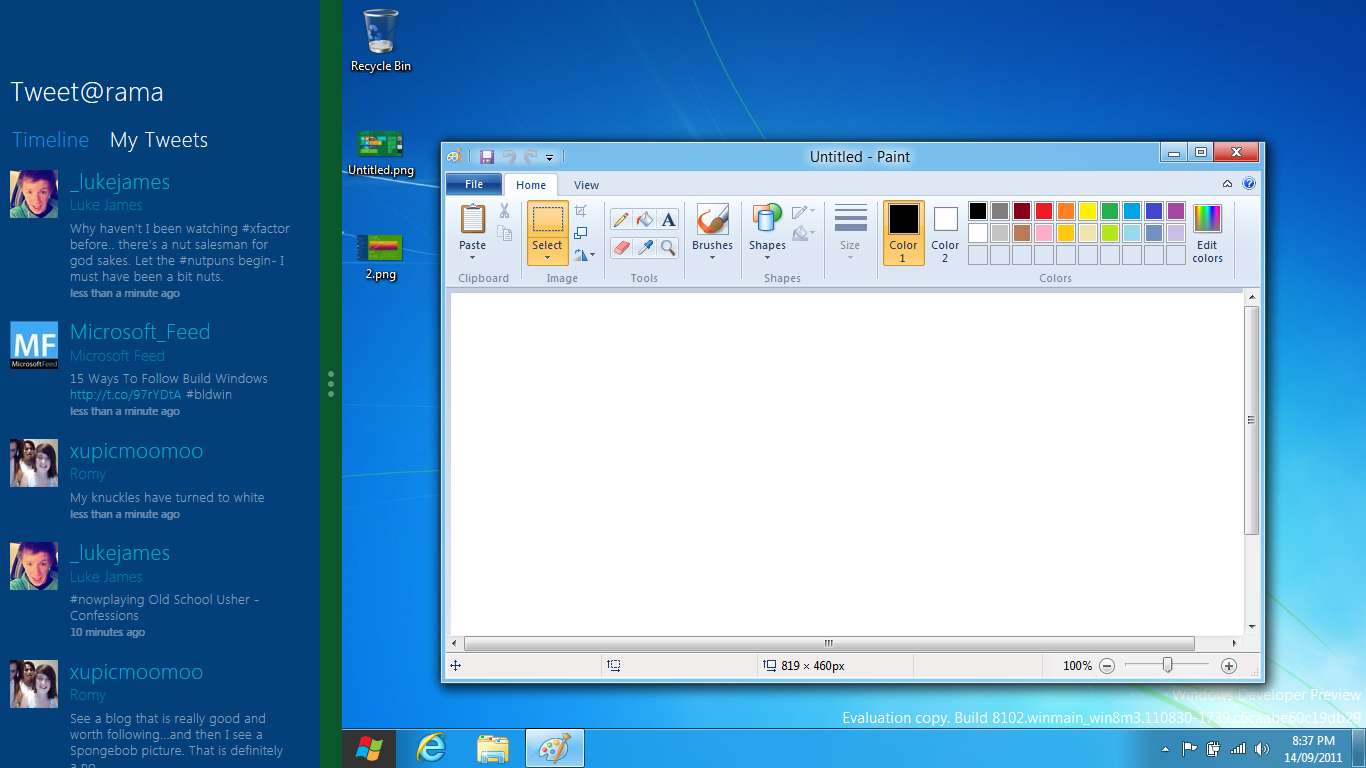Image resolution: width=1366 pixels, height=768 pixels.
Task: Click the Undo arrow in Paint title bar
Action: 509,156
